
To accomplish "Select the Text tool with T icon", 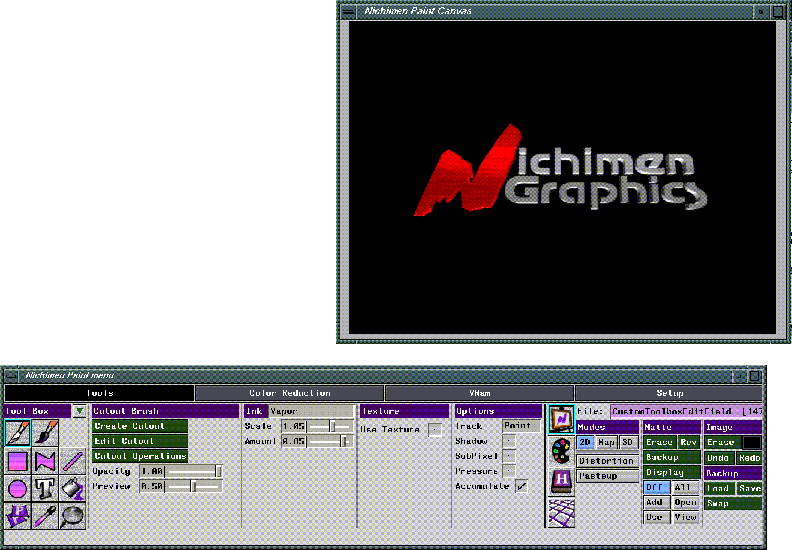I will pos(45,488).
